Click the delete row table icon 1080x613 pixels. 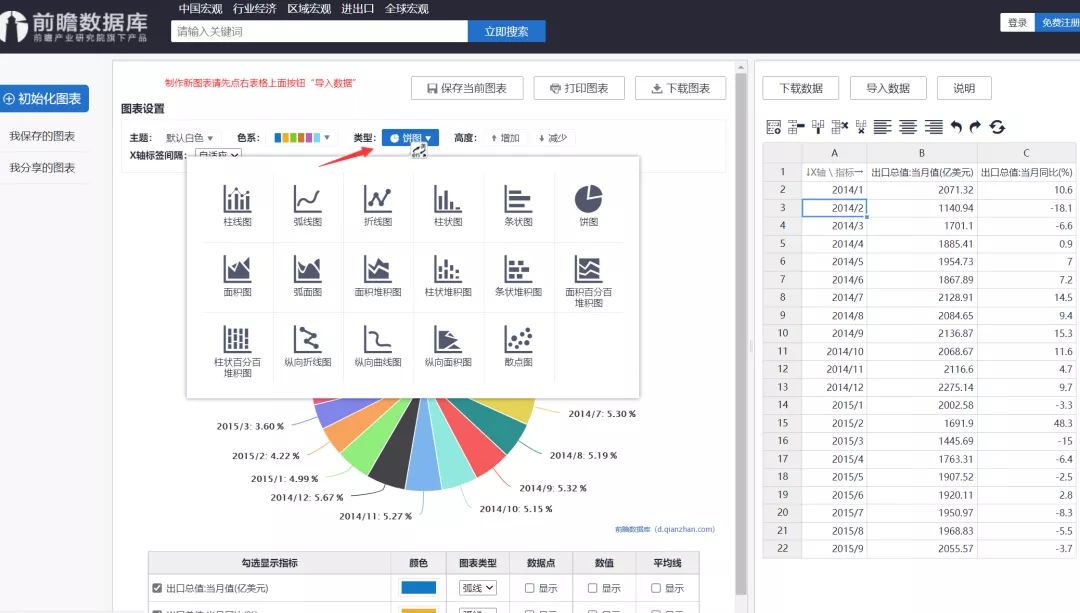pos(840,127)
